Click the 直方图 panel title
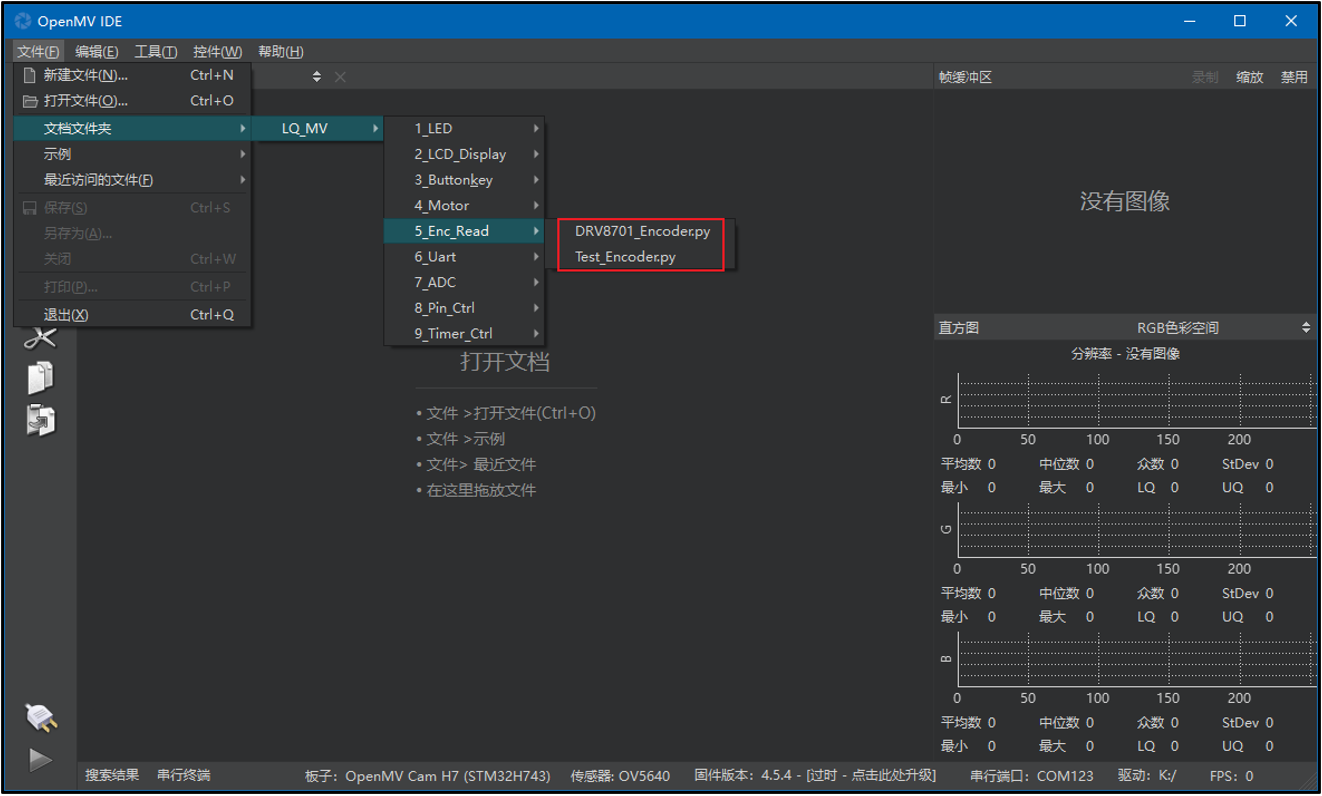This screenshot has width=1322, height=796. tap(958, 327)
